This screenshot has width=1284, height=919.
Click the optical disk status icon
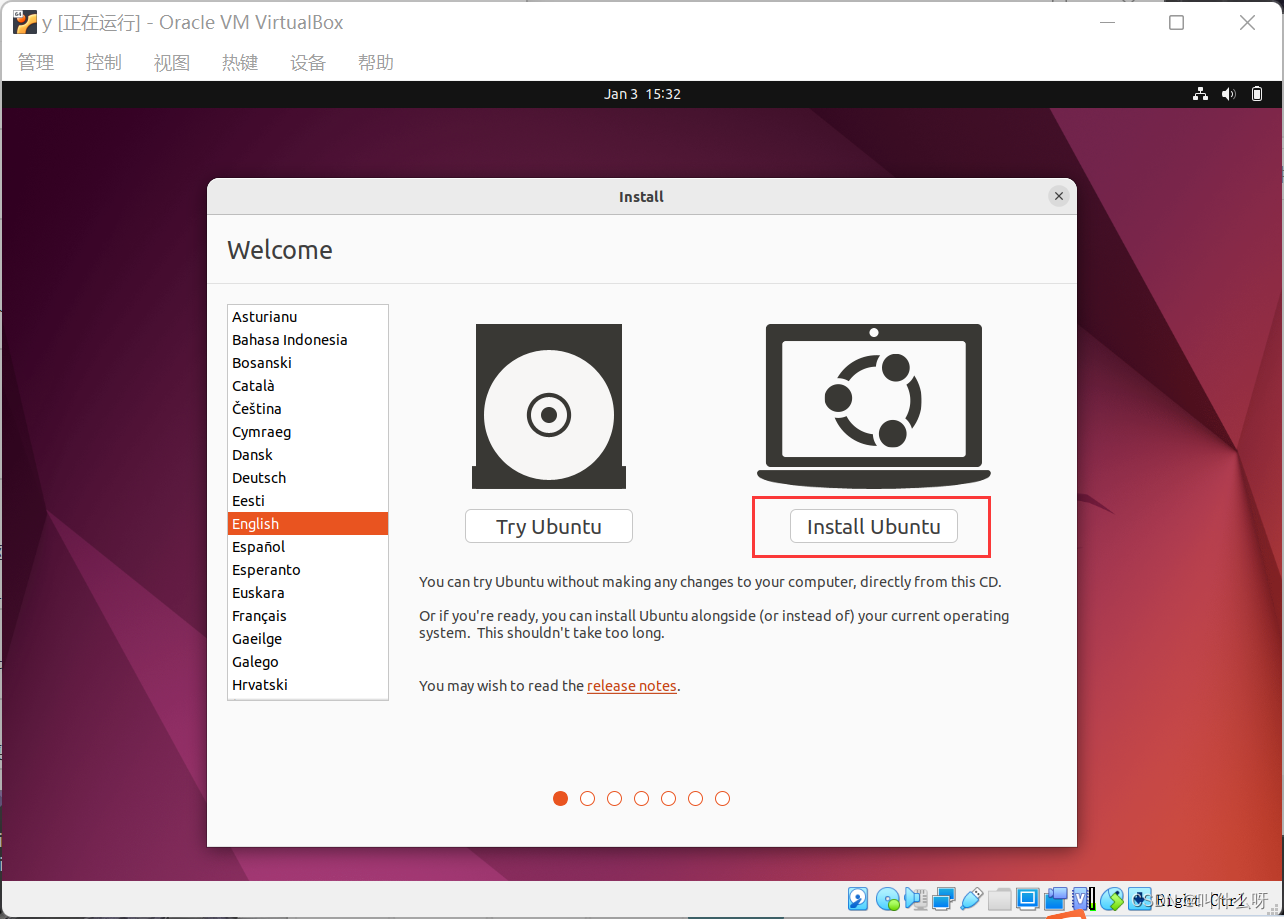888,899
